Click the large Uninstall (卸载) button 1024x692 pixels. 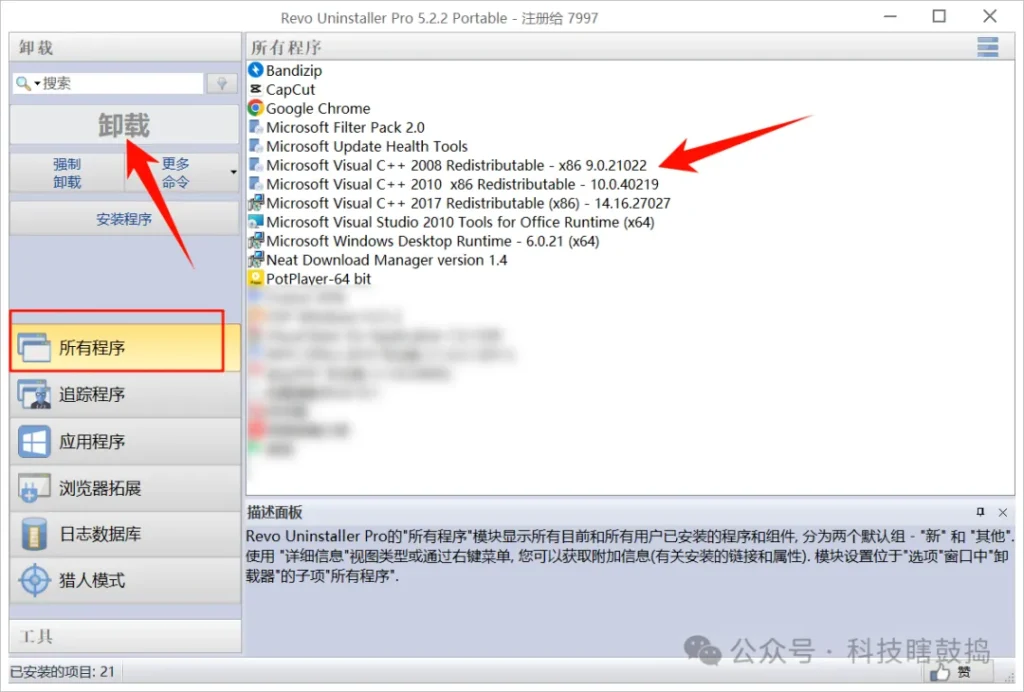click(x=124, y=125)
